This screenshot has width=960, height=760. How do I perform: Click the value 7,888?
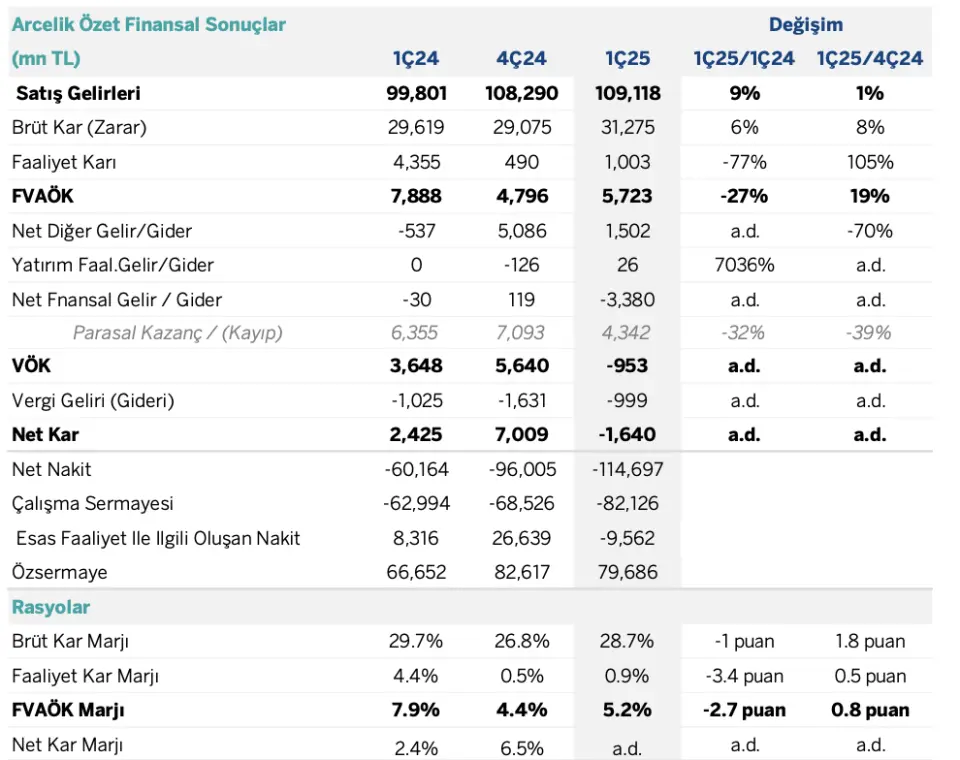pos(416,196)
